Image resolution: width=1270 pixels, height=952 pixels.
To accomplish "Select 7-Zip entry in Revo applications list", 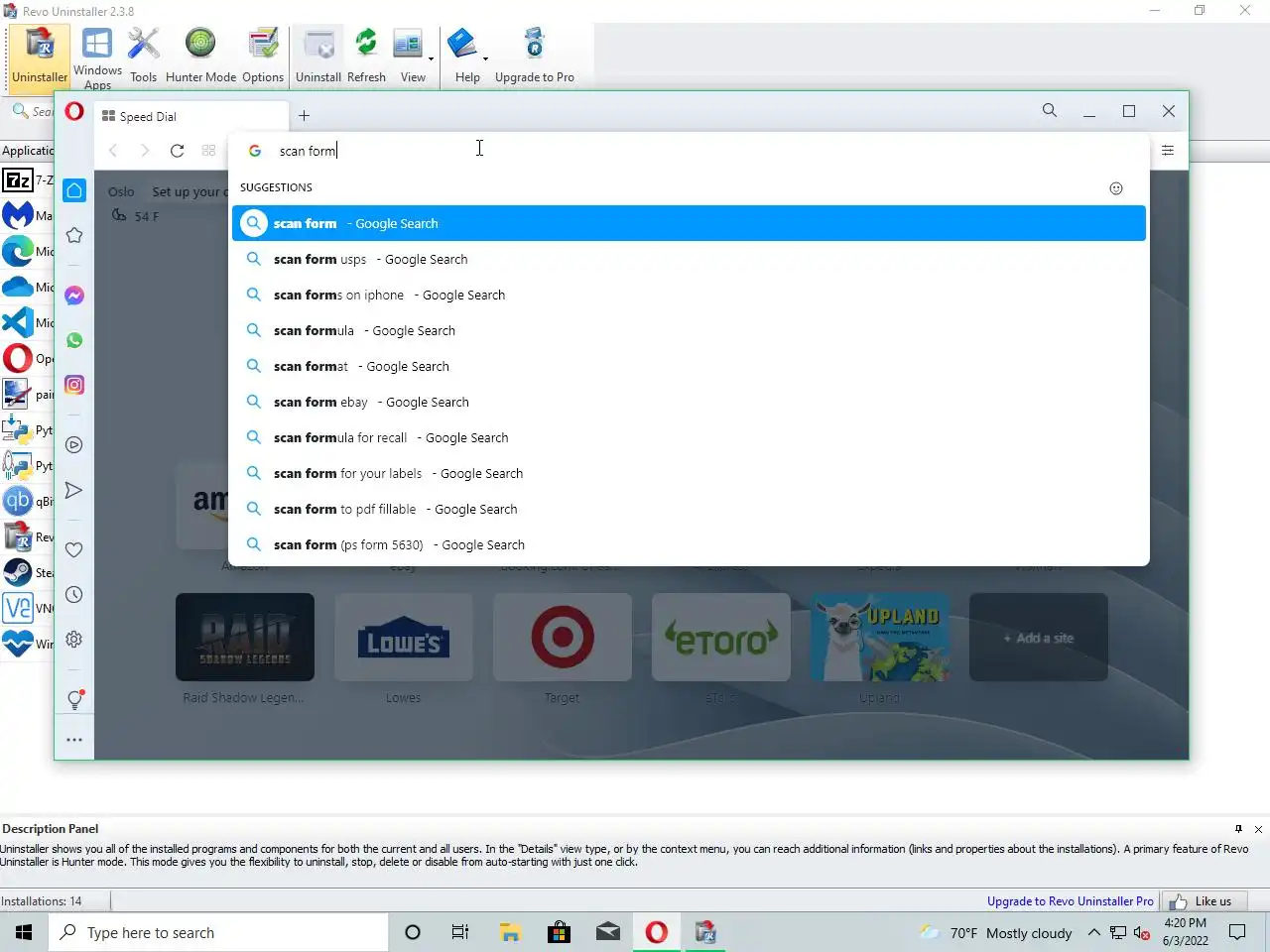I will [28, 180].
